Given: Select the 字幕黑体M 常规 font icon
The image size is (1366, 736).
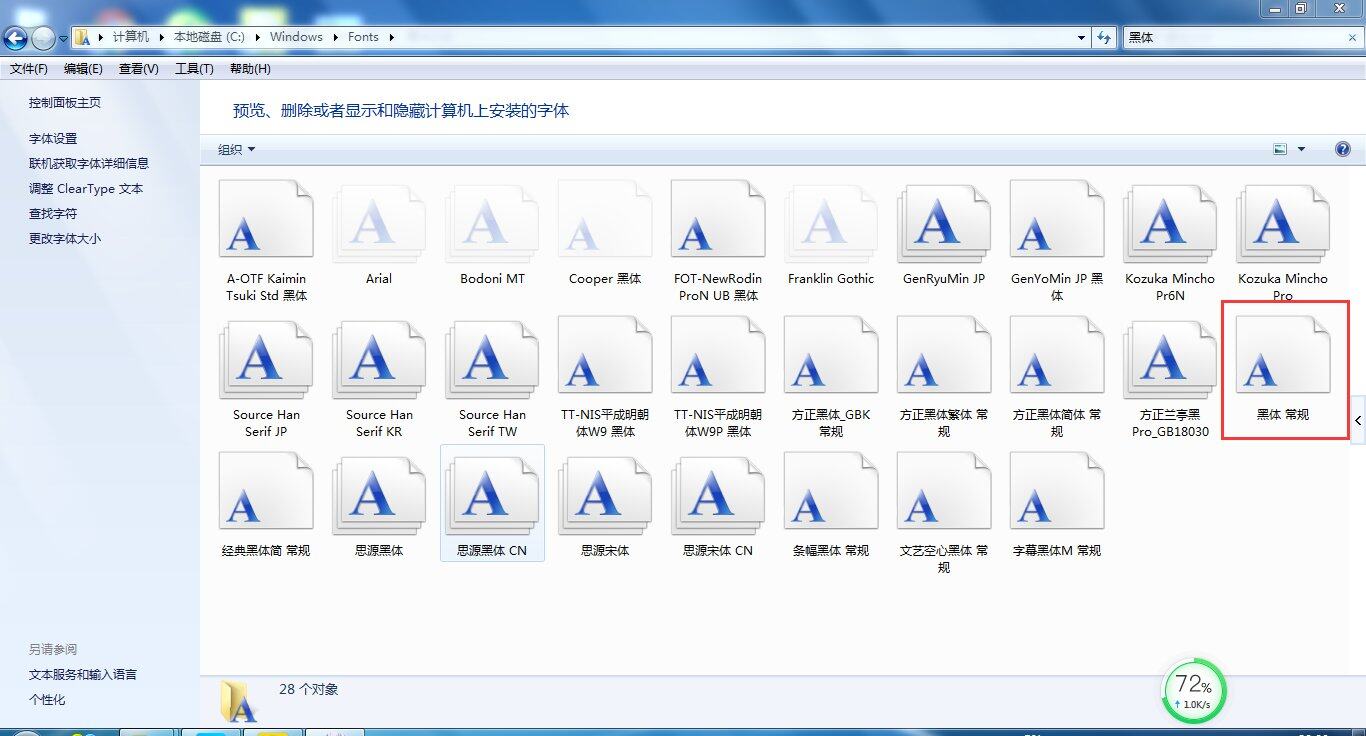Looking at the screenshot, I should tap(1057, 493).
